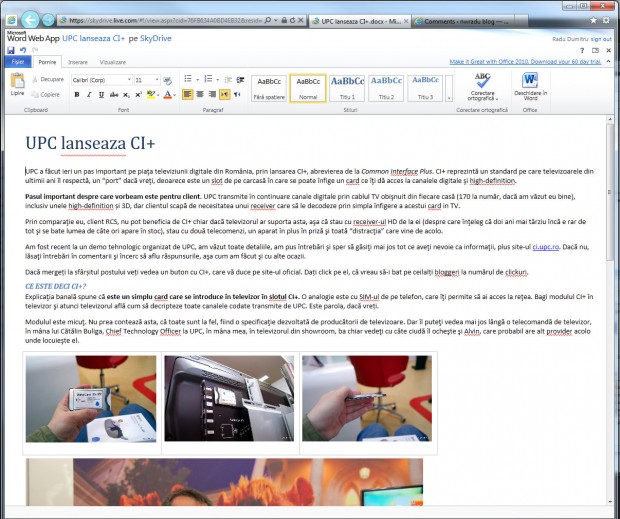The height and width of the screenshot is (519, 620).
Task: Pop out document into separate window
Action: point(595,50)
